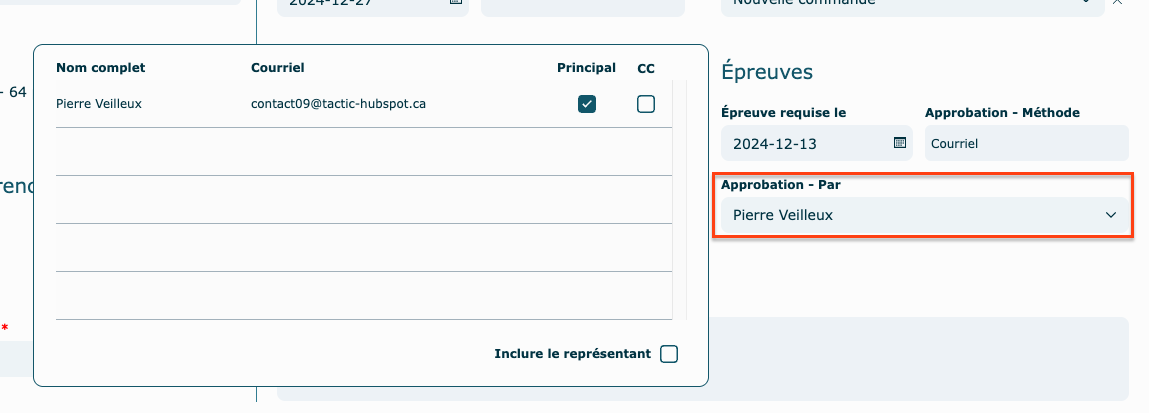Click the large empty text area below Épreuves

(x=918, y=358)
